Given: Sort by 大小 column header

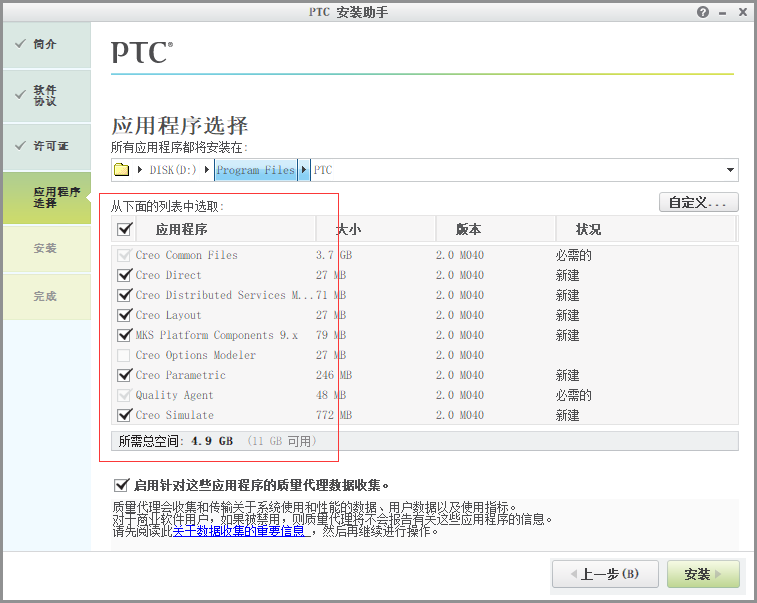Looking at the screenshot, I should pos(376,229).
